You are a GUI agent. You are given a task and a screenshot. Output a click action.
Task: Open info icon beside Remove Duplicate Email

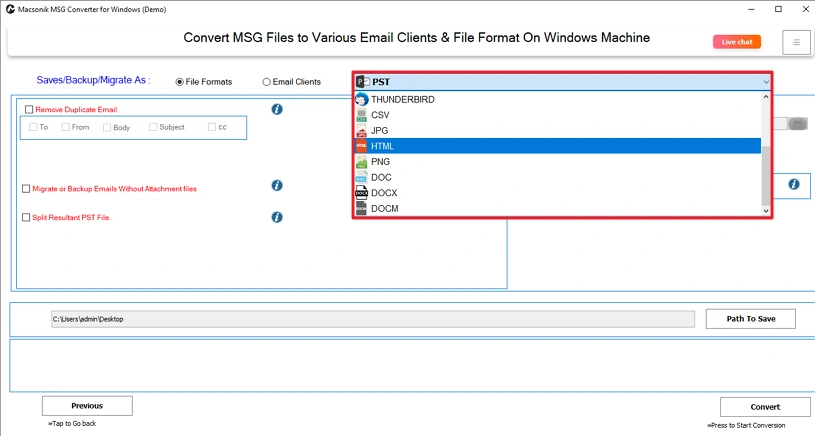[x=277, y=109]
